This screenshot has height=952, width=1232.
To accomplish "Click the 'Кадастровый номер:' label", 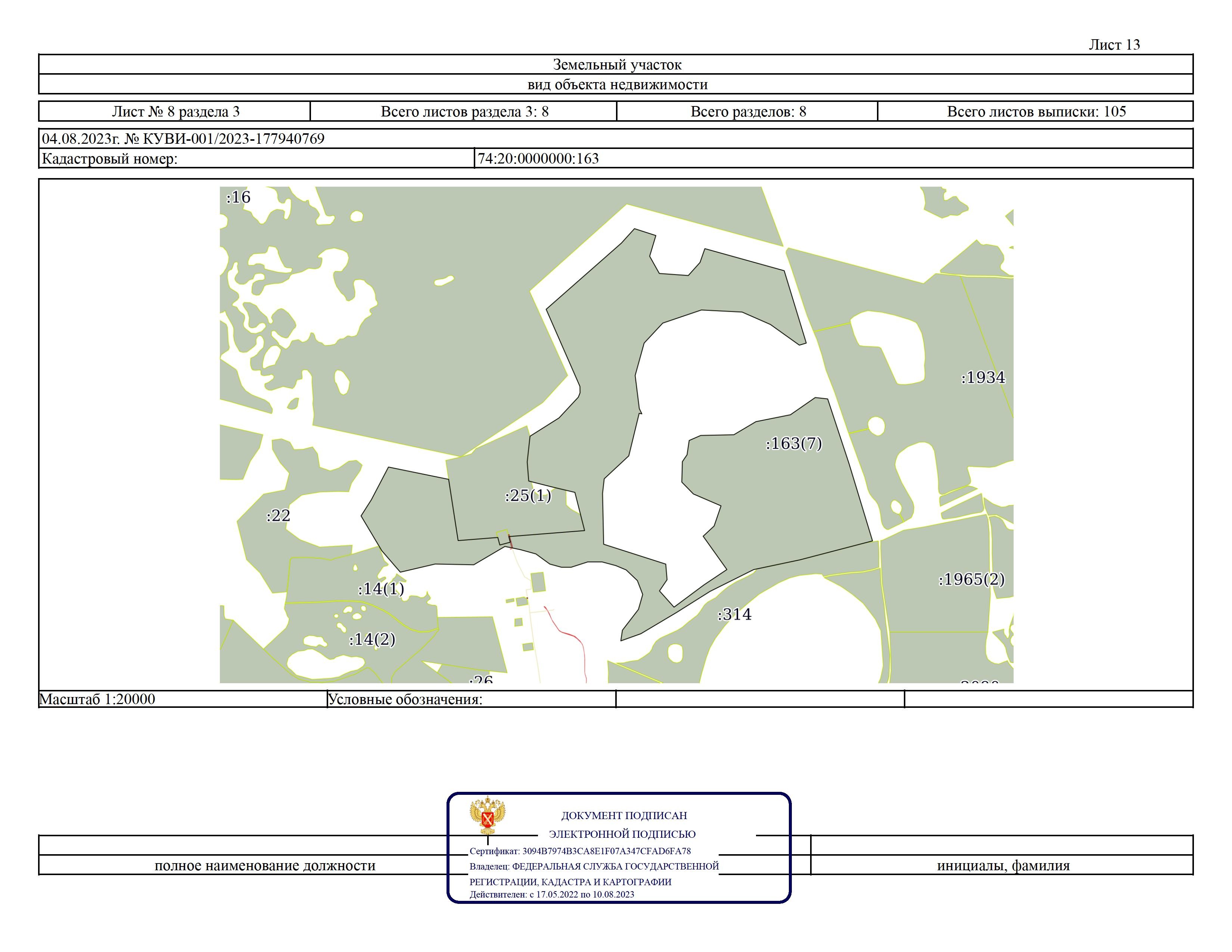I will [109, 158].
